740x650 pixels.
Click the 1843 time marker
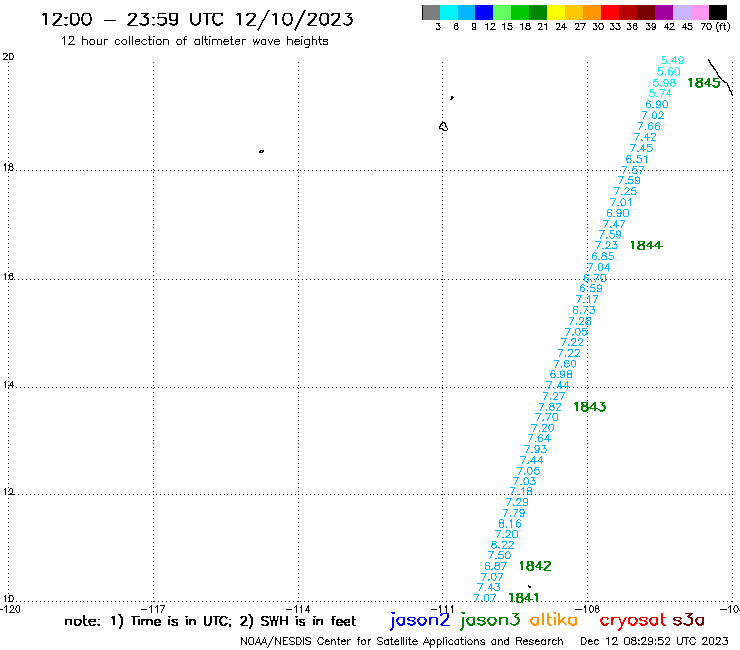pyautogui.click(x=589, y=407)
